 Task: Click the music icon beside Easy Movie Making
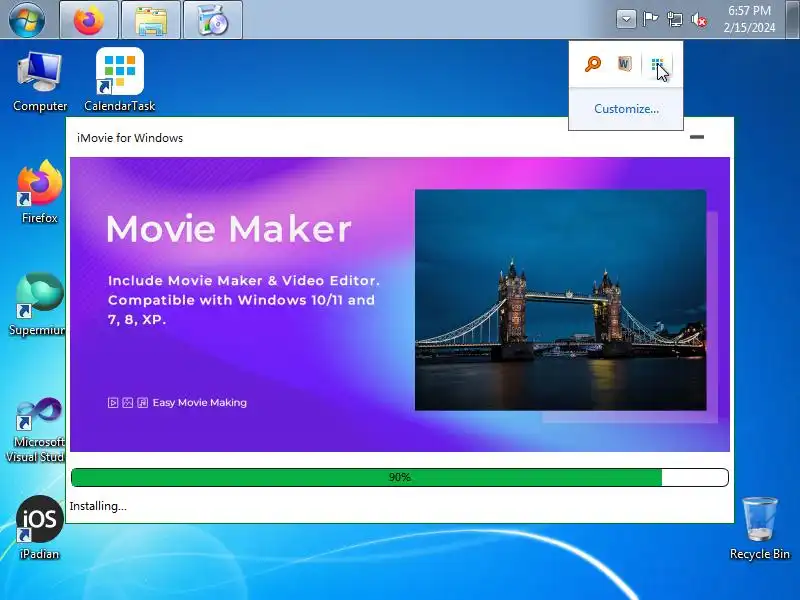[x=142, y=403]
